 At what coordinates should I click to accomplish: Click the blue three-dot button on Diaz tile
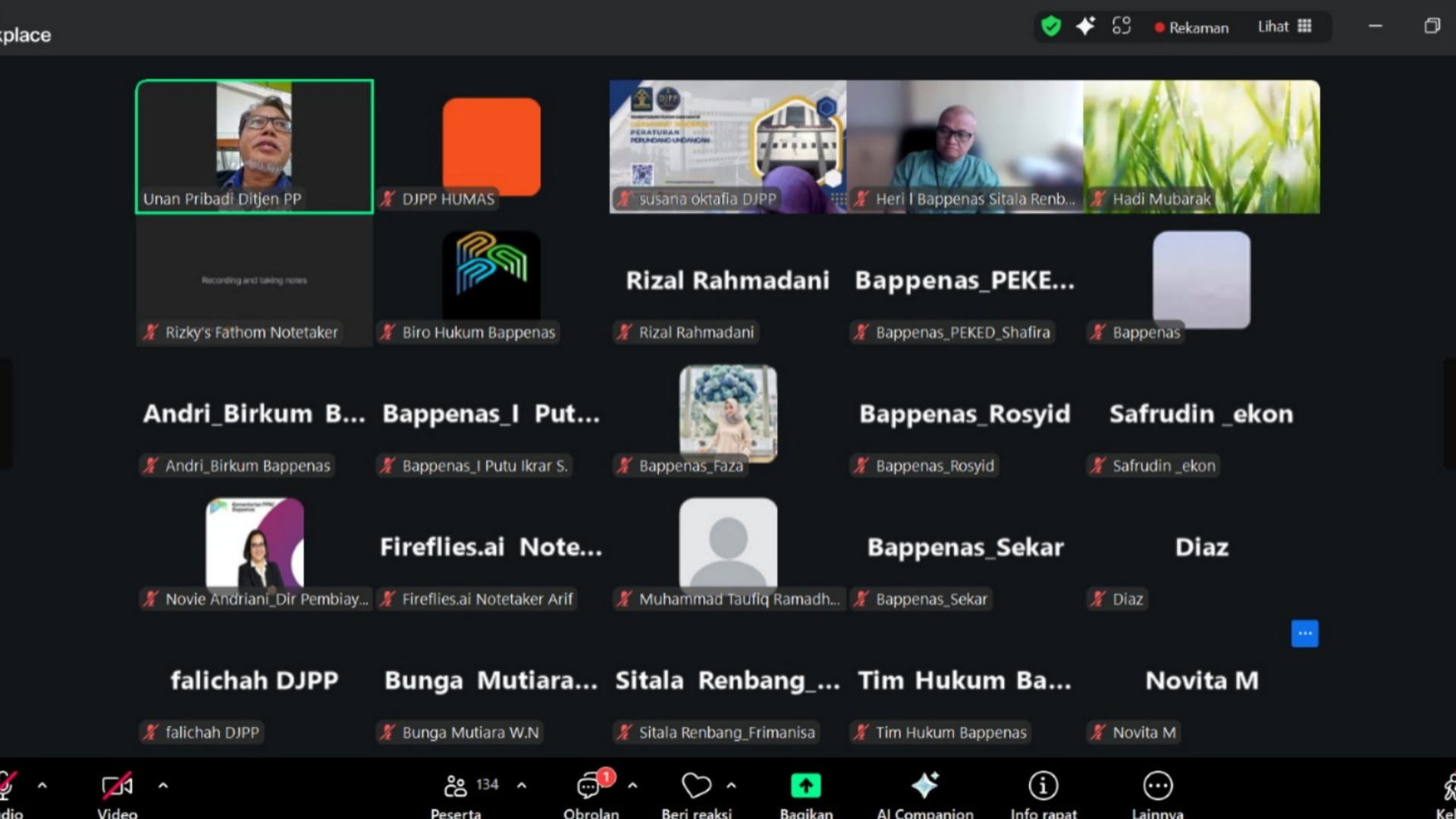(1304, 633)
